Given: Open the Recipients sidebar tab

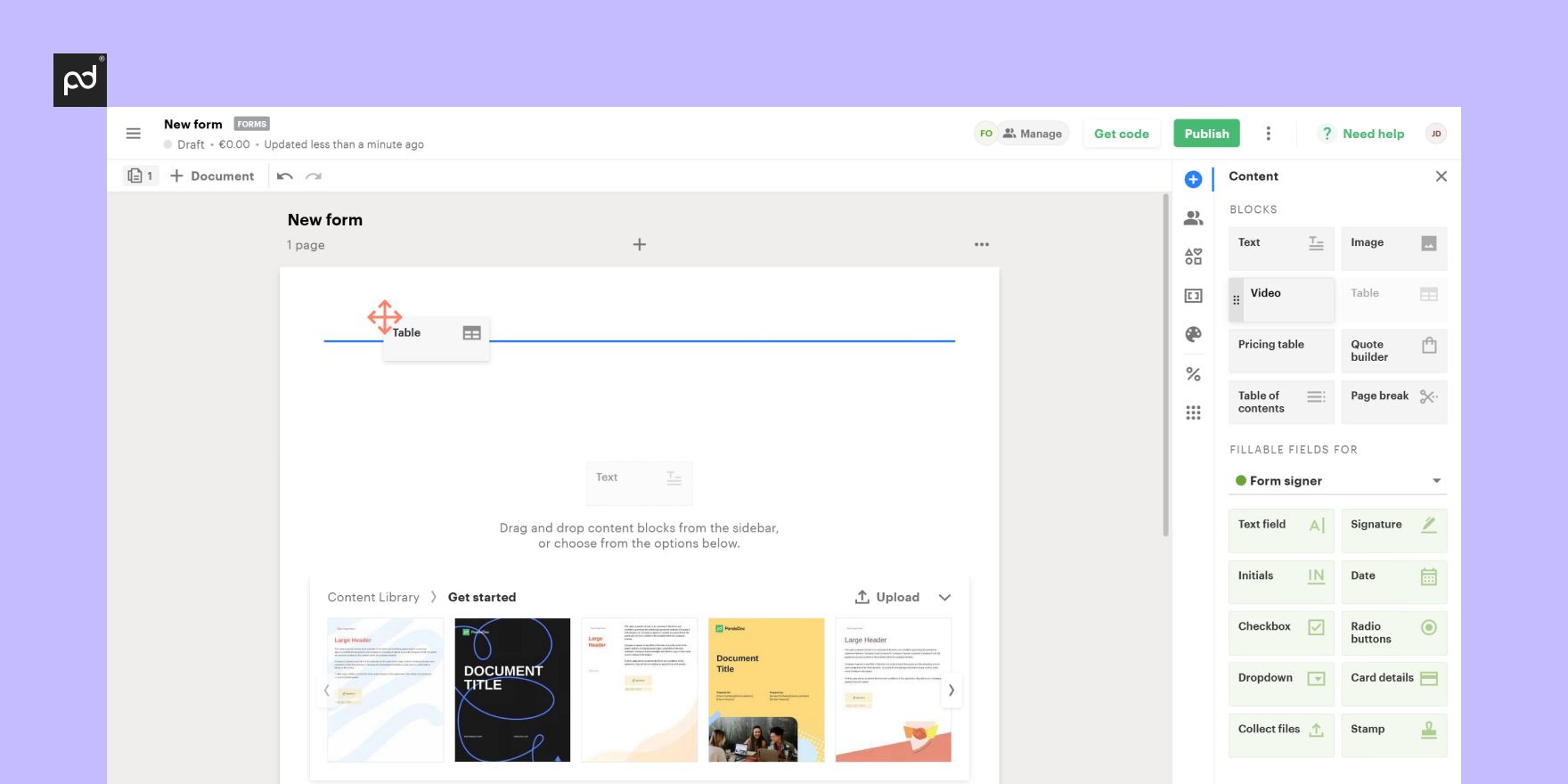Looking at the screenshot, I should (x=1194, y=218).
